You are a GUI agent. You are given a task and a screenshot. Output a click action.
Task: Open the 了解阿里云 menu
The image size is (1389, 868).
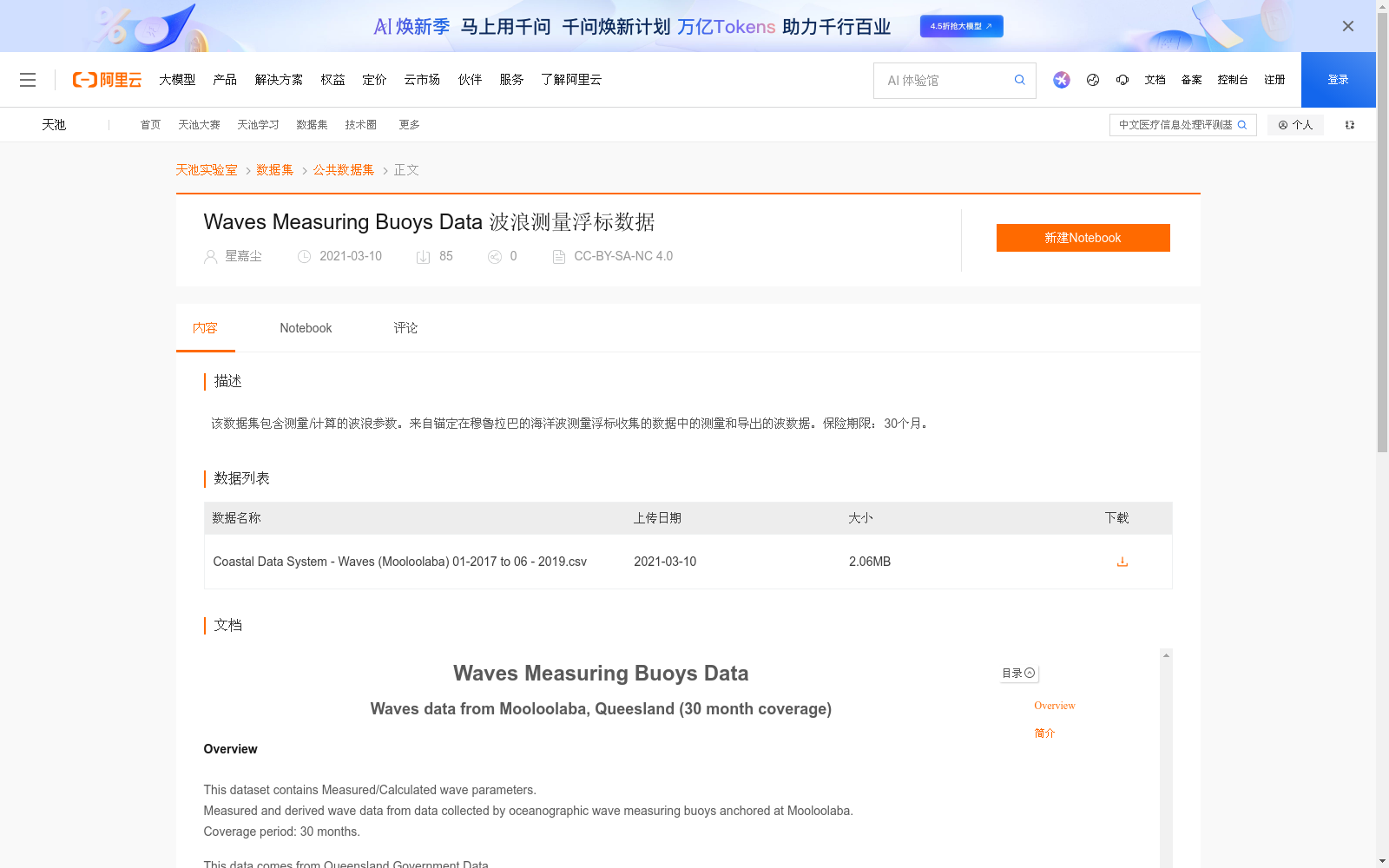point(571,80)
